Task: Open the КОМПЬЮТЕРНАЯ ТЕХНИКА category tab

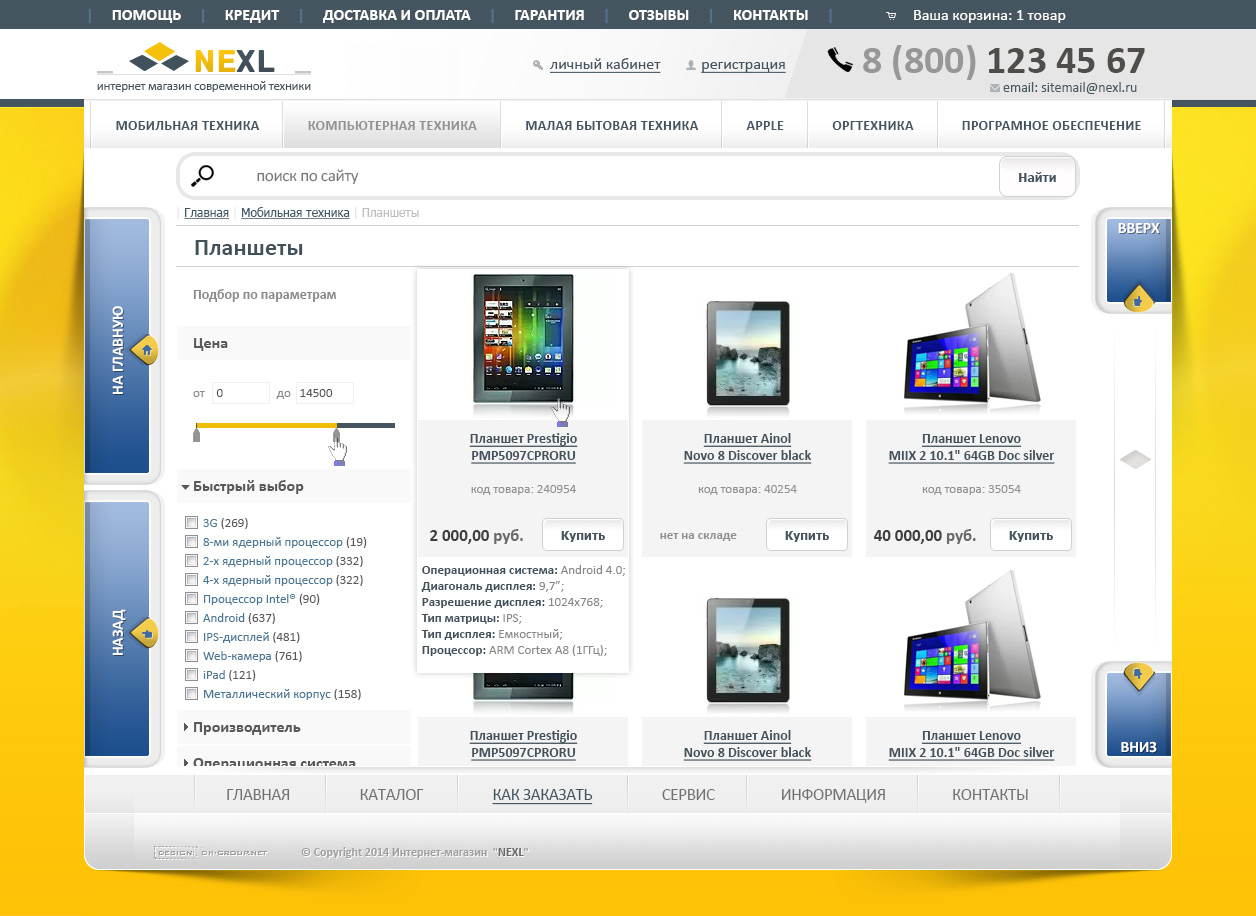Action: 392,125
